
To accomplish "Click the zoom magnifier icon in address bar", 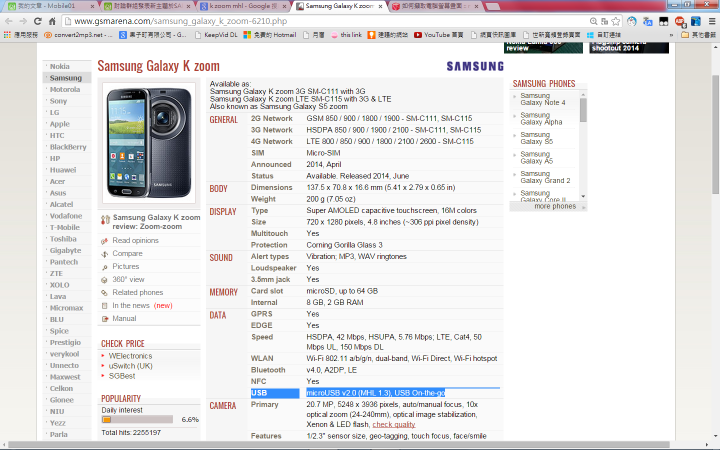I will (594, 21).
